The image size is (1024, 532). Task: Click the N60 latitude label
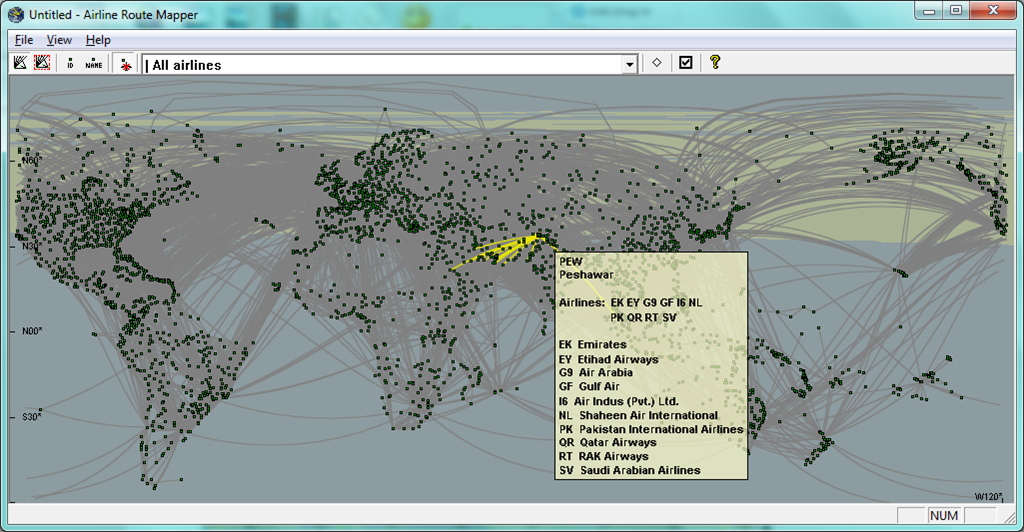(31, 161)
